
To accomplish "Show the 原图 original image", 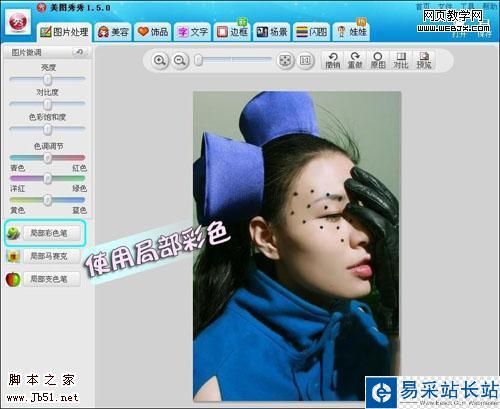I will coord(378,60).
